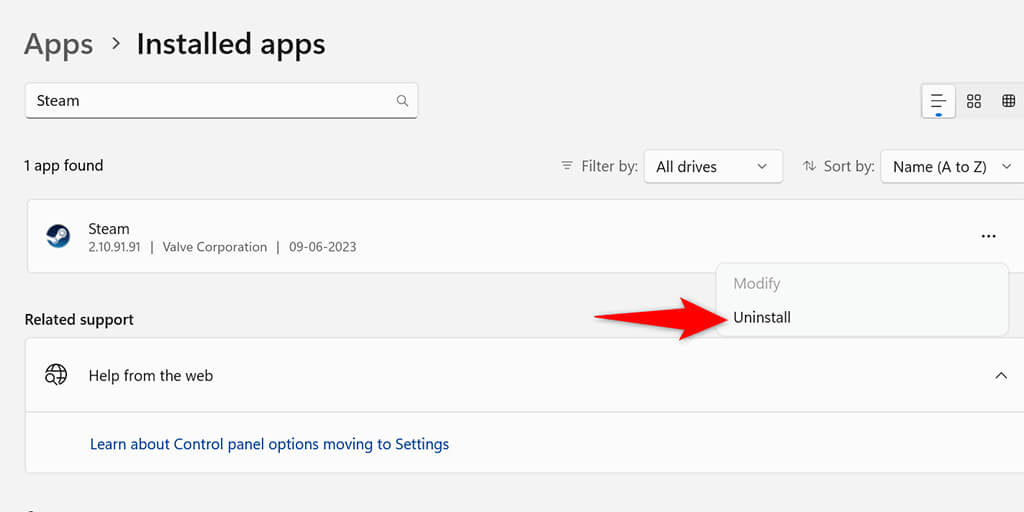Viewport: 1024px width, 512px height.
Task: Click the search magnifier icon
Action: click(x=402, y=101)
